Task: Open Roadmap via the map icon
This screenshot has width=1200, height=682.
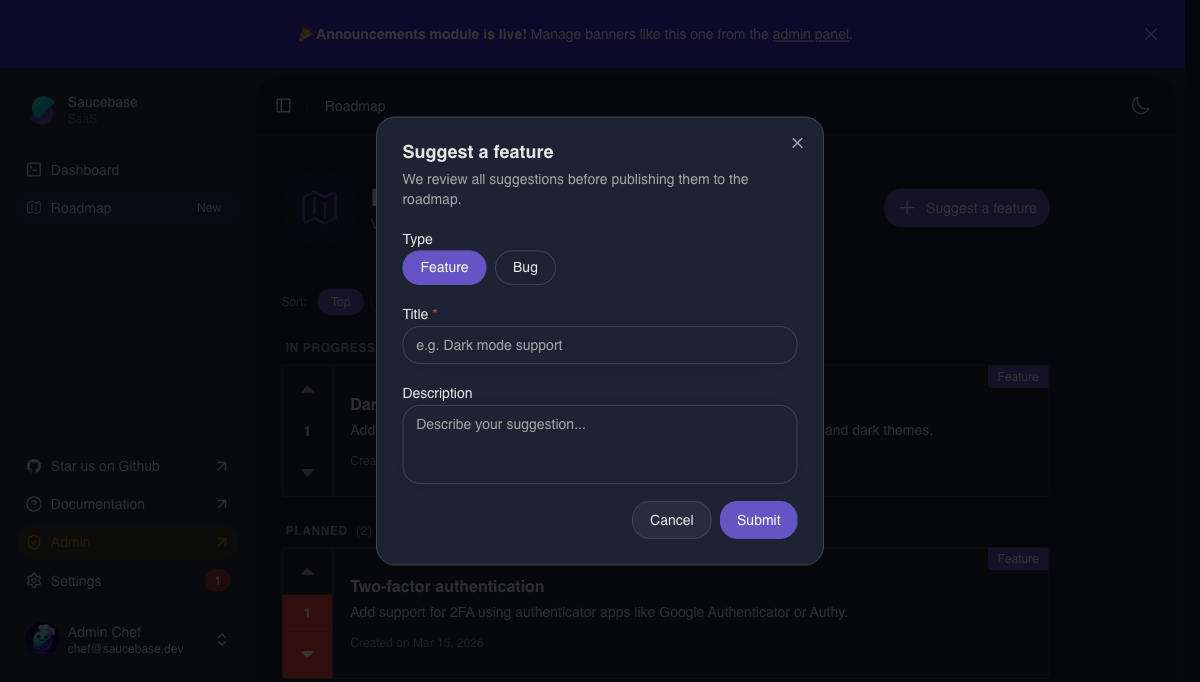Action: pos(33,208)
